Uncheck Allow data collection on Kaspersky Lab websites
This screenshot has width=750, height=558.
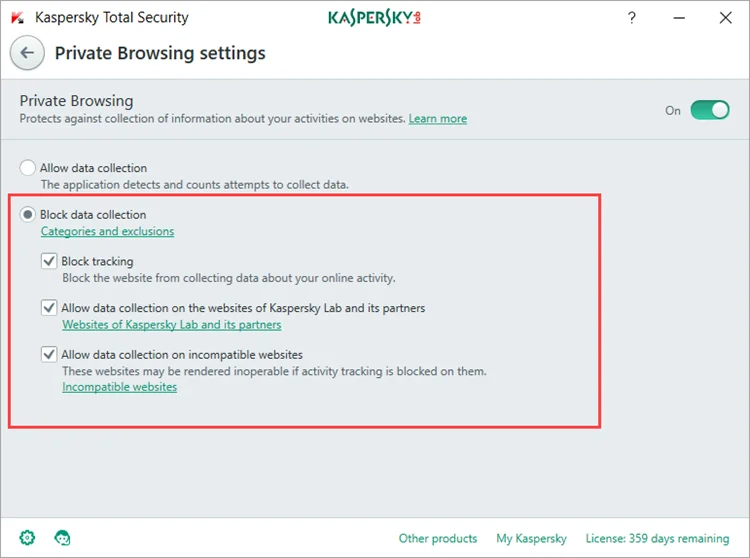click(x=49, y=307)
